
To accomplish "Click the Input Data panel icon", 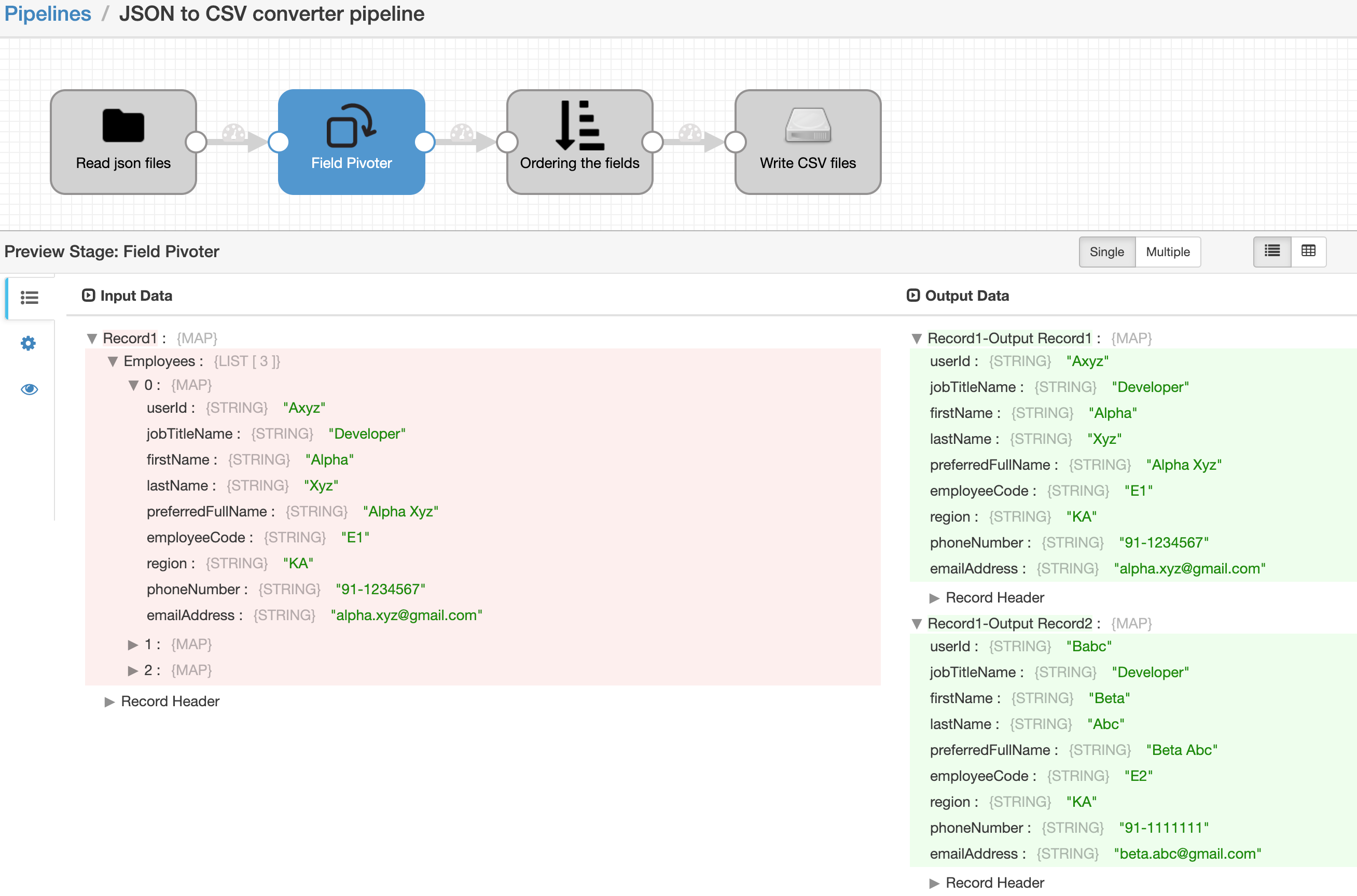I will tap(88, 296).
